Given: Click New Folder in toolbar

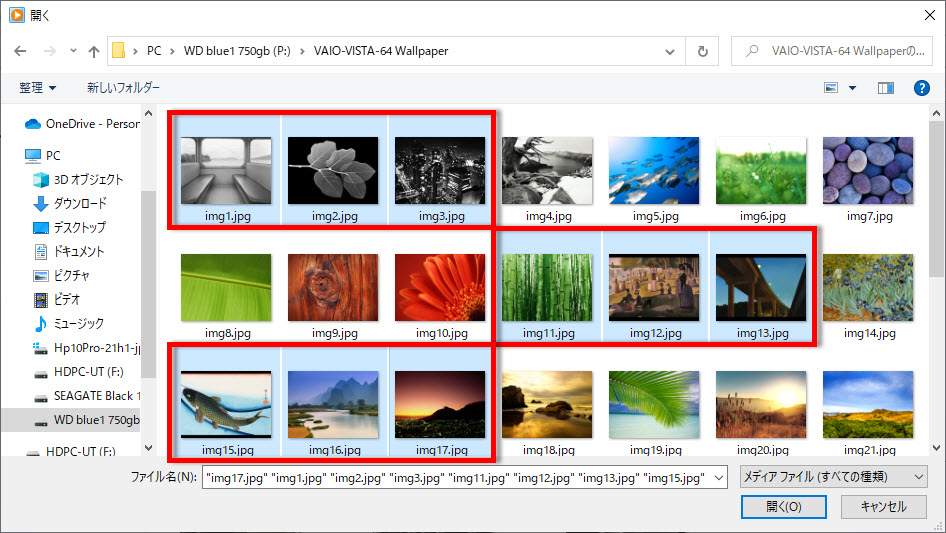Looking at the screenshot, I should pos(123,88).
